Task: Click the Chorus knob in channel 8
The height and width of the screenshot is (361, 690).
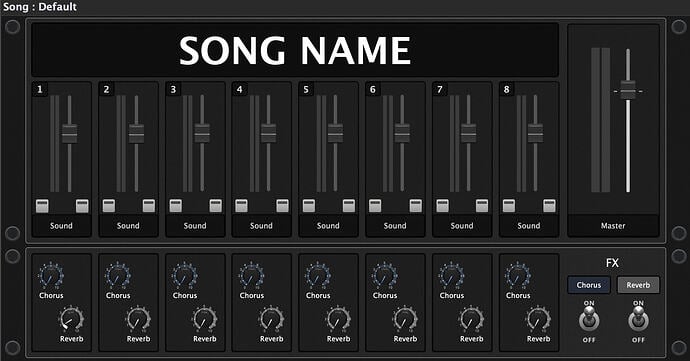Action: coord(518,276)
